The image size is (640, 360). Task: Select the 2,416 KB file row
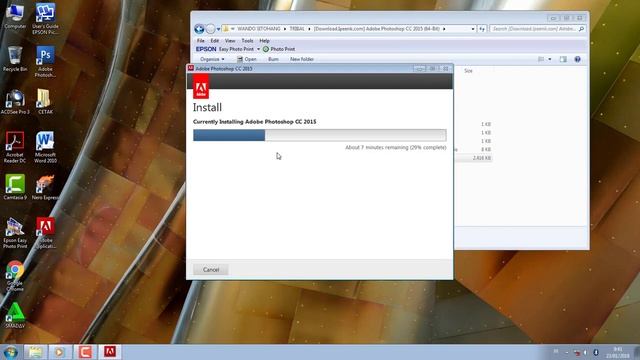point(473,158)
